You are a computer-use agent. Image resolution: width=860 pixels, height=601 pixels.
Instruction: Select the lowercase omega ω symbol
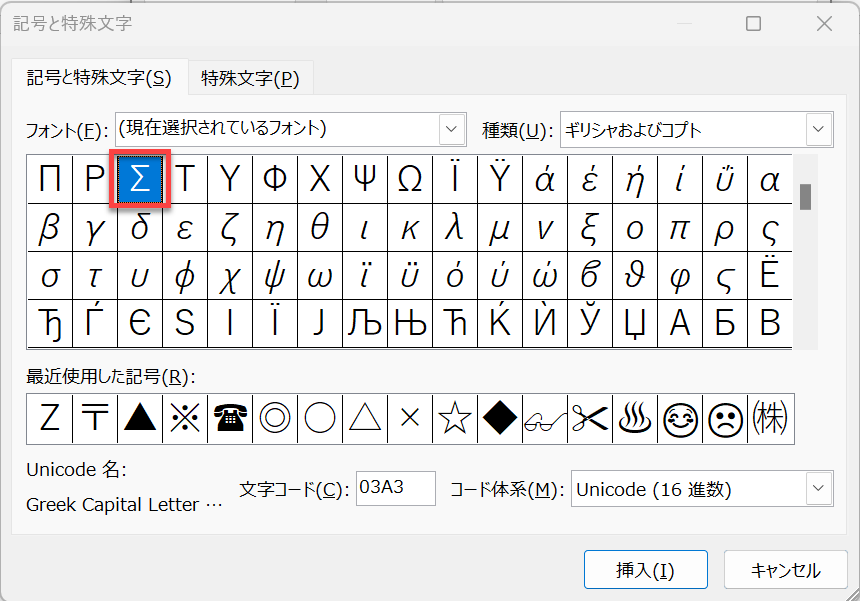(320, 275)
